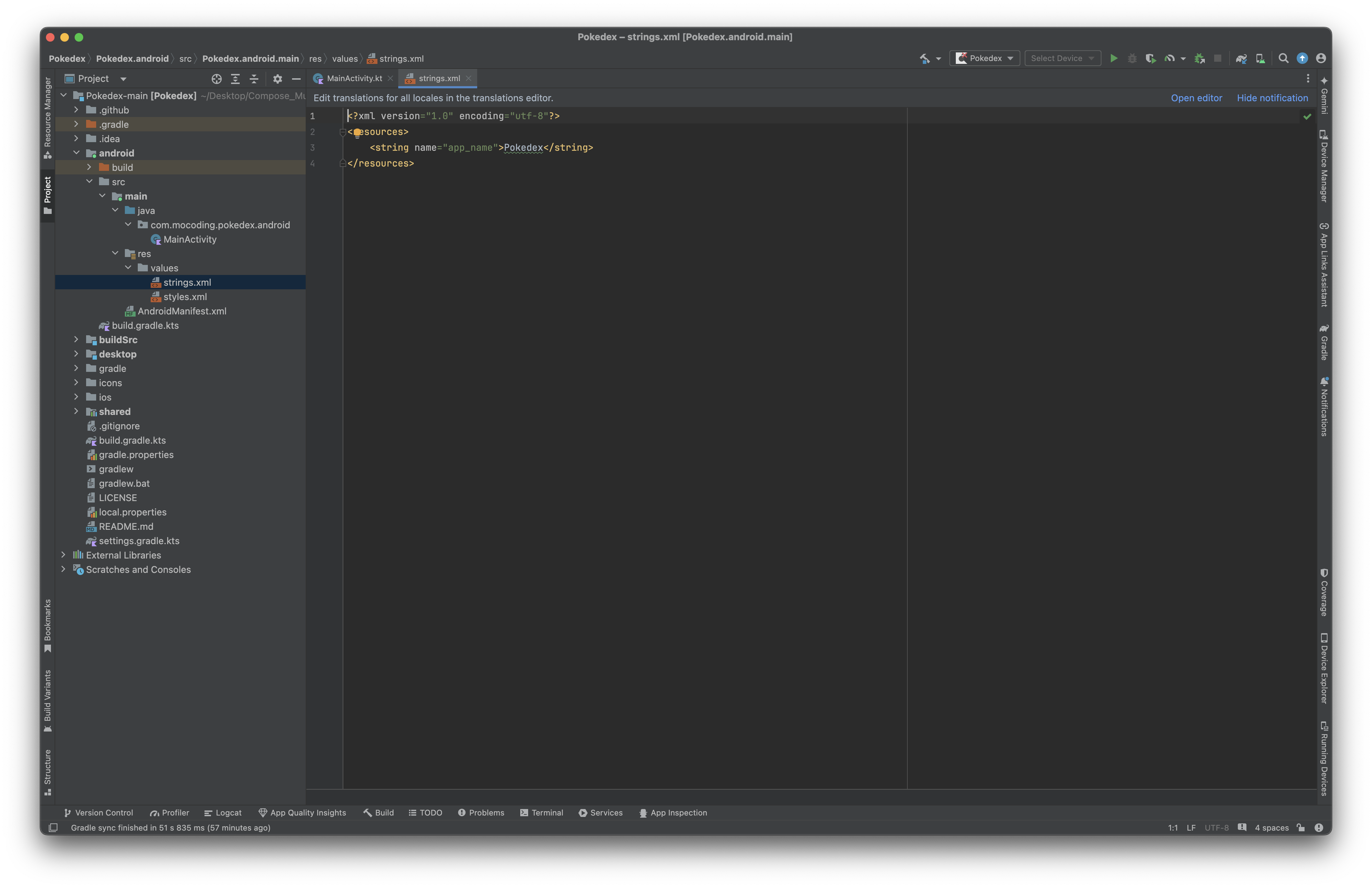Open Project panel settings gear

[277, 79]
